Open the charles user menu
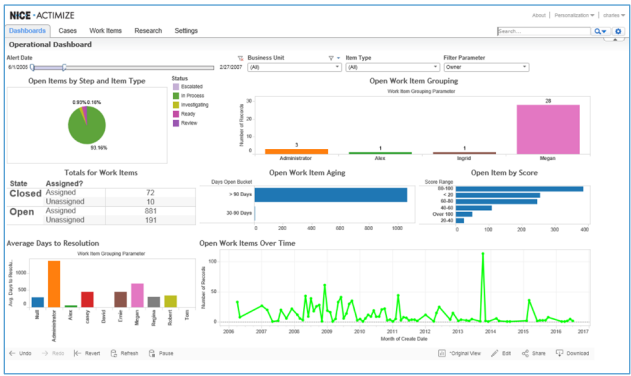 point(614,15)
